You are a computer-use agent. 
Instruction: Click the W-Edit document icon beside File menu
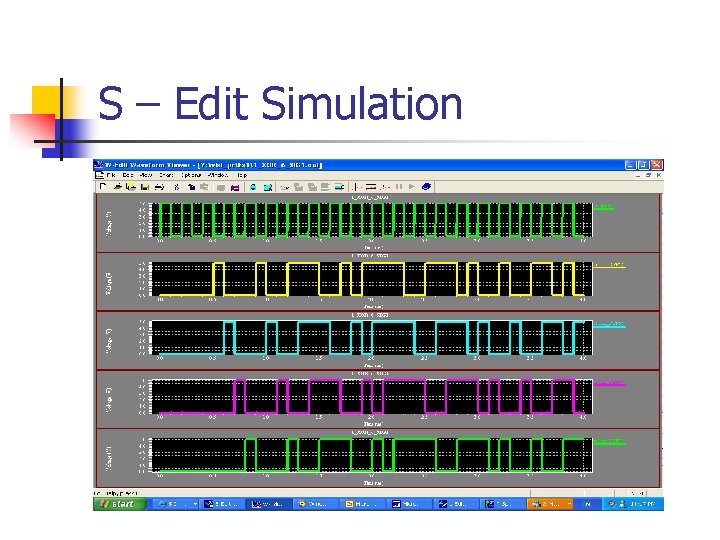click(99, 175)
